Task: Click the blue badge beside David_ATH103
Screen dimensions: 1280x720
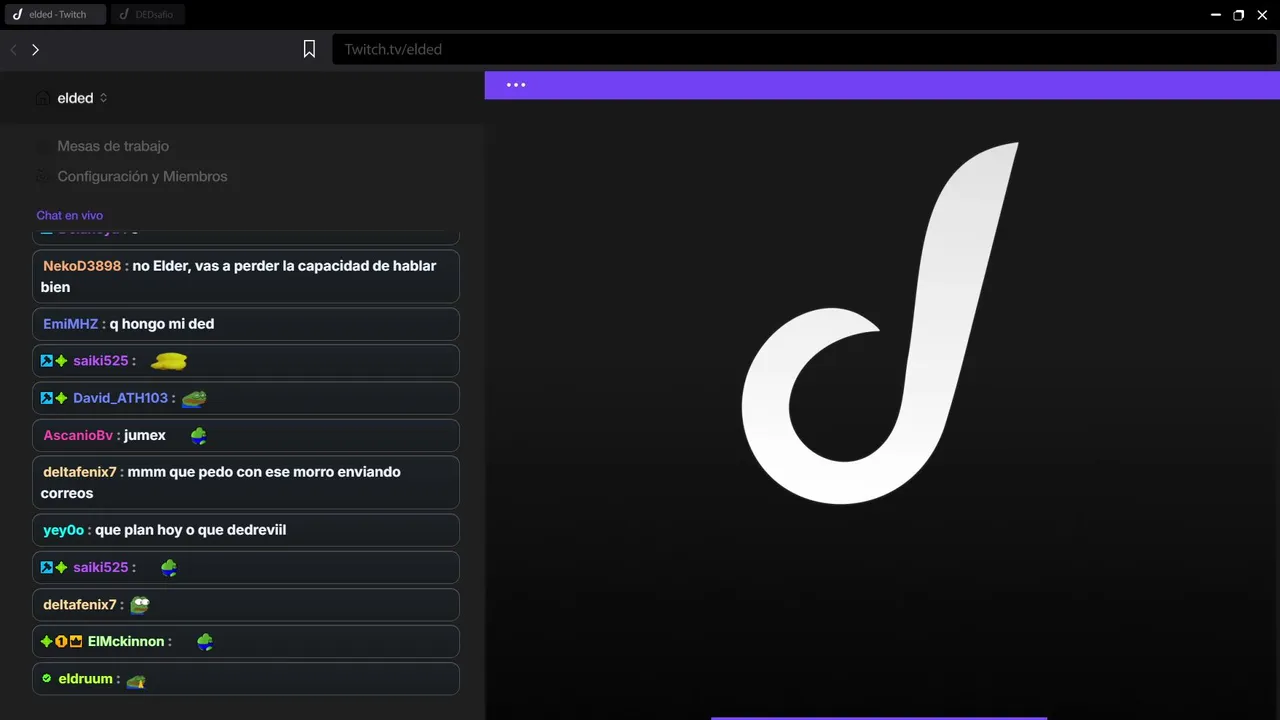Action: [x=47, y=398]
